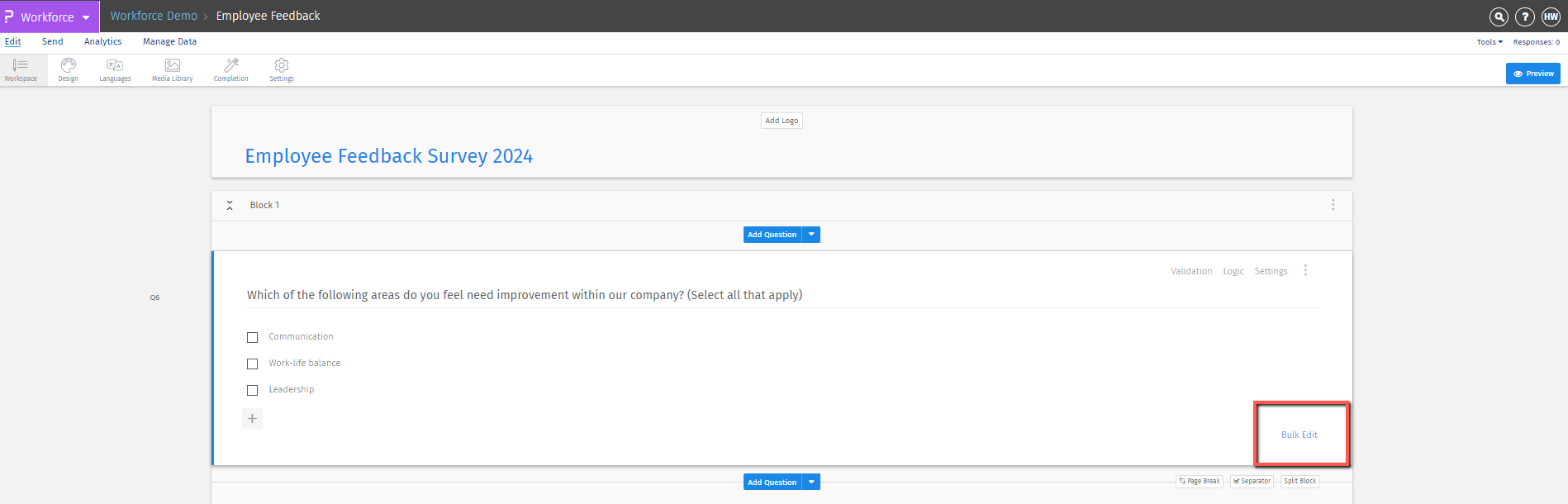Viewport: 1568px width, 504px height.
Task: Click the Bulk Edit link
Action: click(1300, 435)
